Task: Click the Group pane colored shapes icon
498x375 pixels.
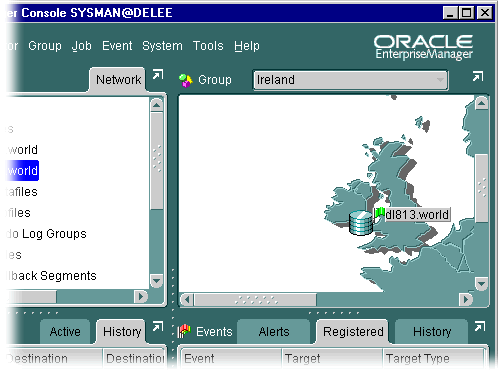Action: point(186,80)
